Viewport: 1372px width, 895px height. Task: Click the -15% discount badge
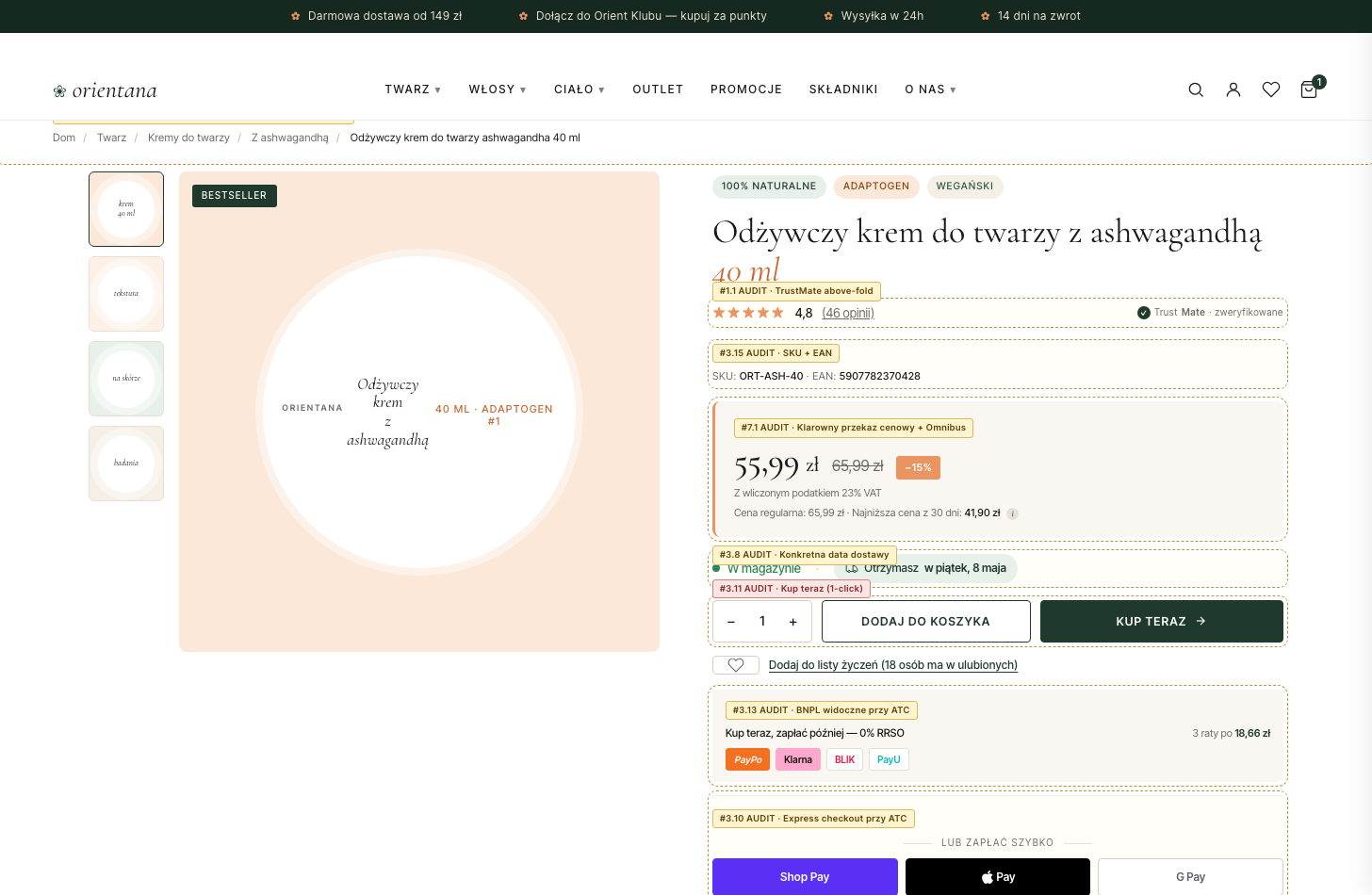918,467
